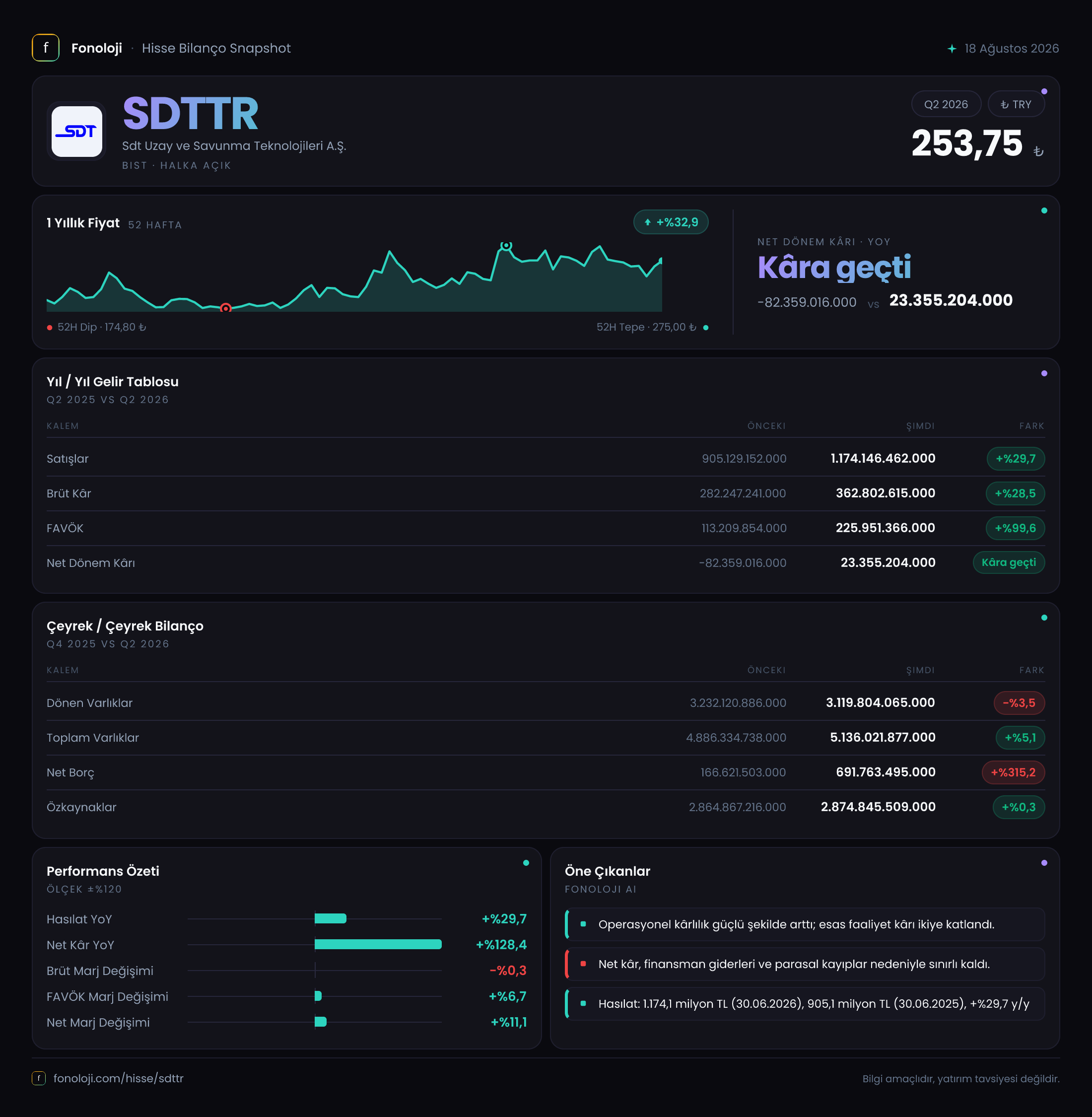This screenshot has width=1092, height=1117.
Task: Click the Çeyrek / Çeyrek Bilanço heading
Action: 125,626
